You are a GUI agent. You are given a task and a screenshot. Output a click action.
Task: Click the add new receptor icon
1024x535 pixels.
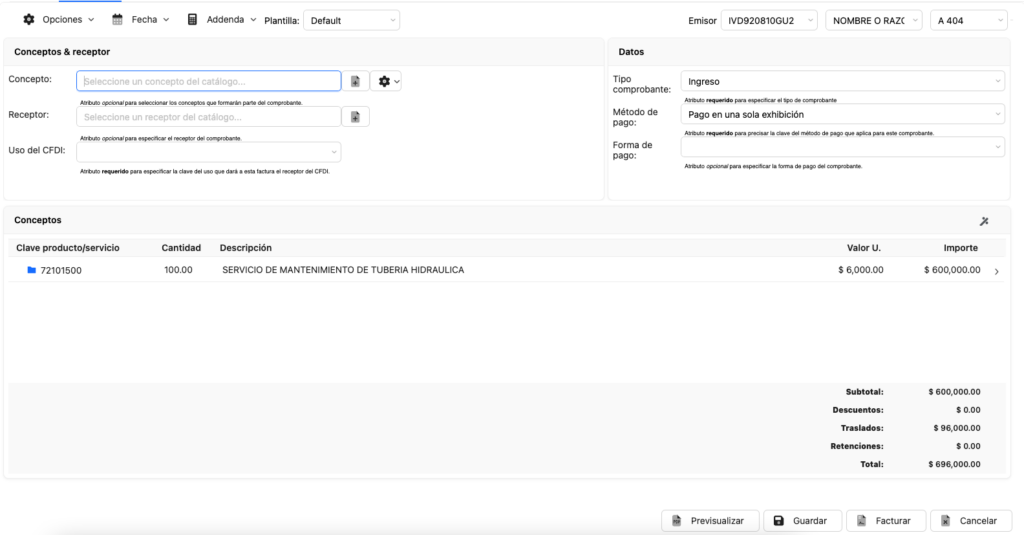click(355, 117)
